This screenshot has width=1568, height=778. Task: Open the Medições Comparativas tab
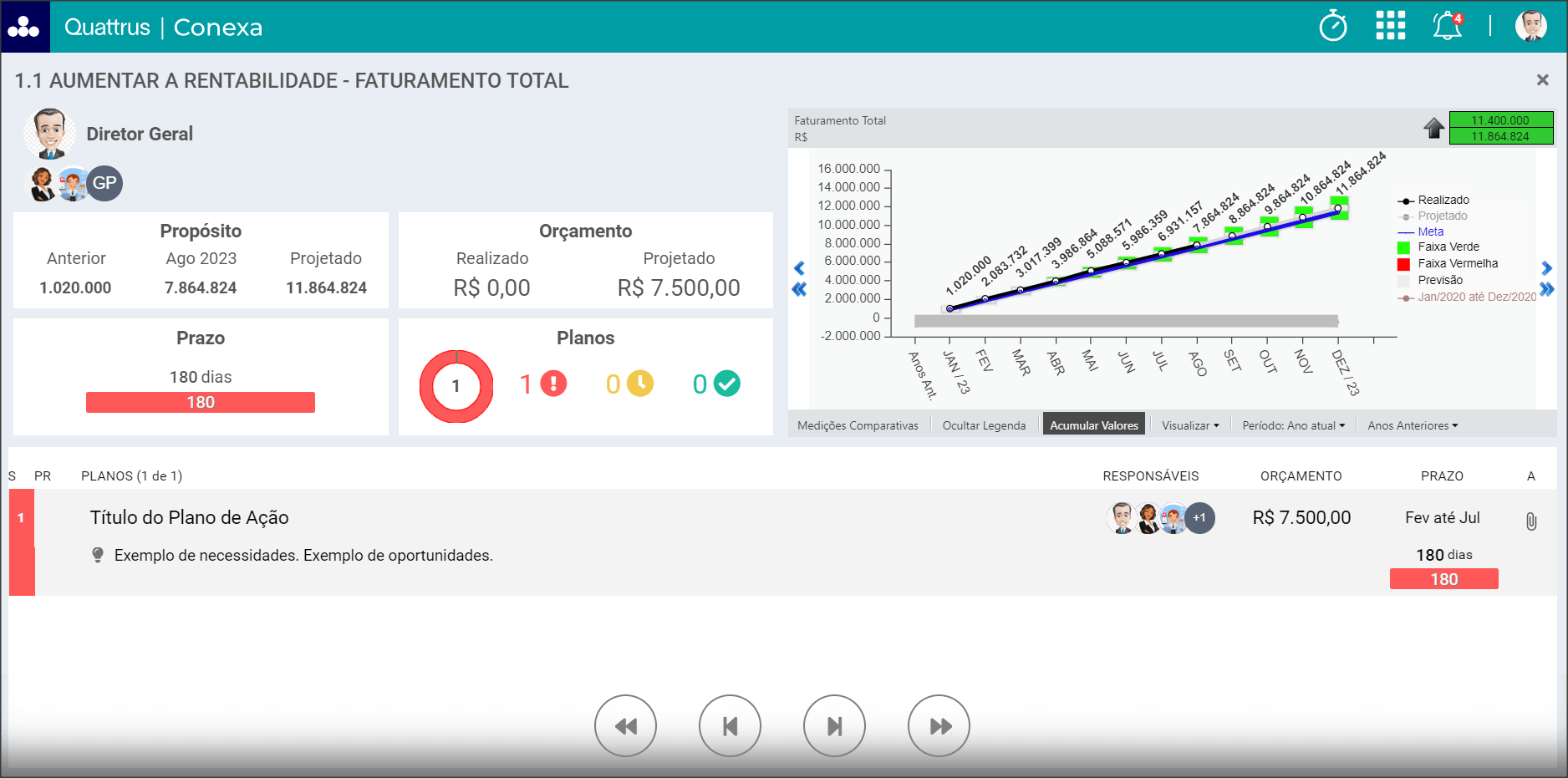coord(858,425)
